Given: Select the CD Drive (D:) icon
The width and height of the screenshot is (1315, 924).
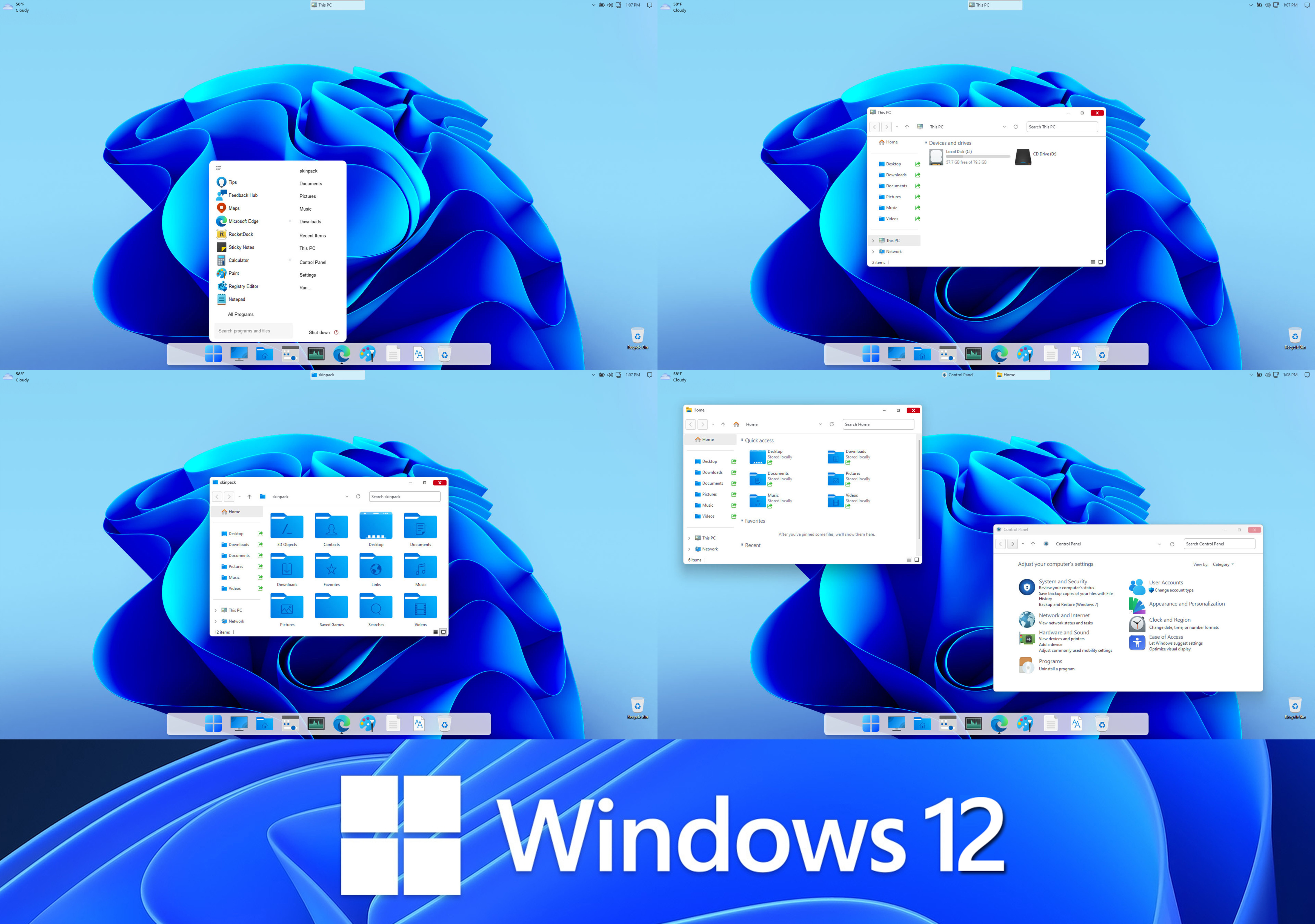Looking at the screenshot, I should pyautogui.click(x=1023, y=157).
